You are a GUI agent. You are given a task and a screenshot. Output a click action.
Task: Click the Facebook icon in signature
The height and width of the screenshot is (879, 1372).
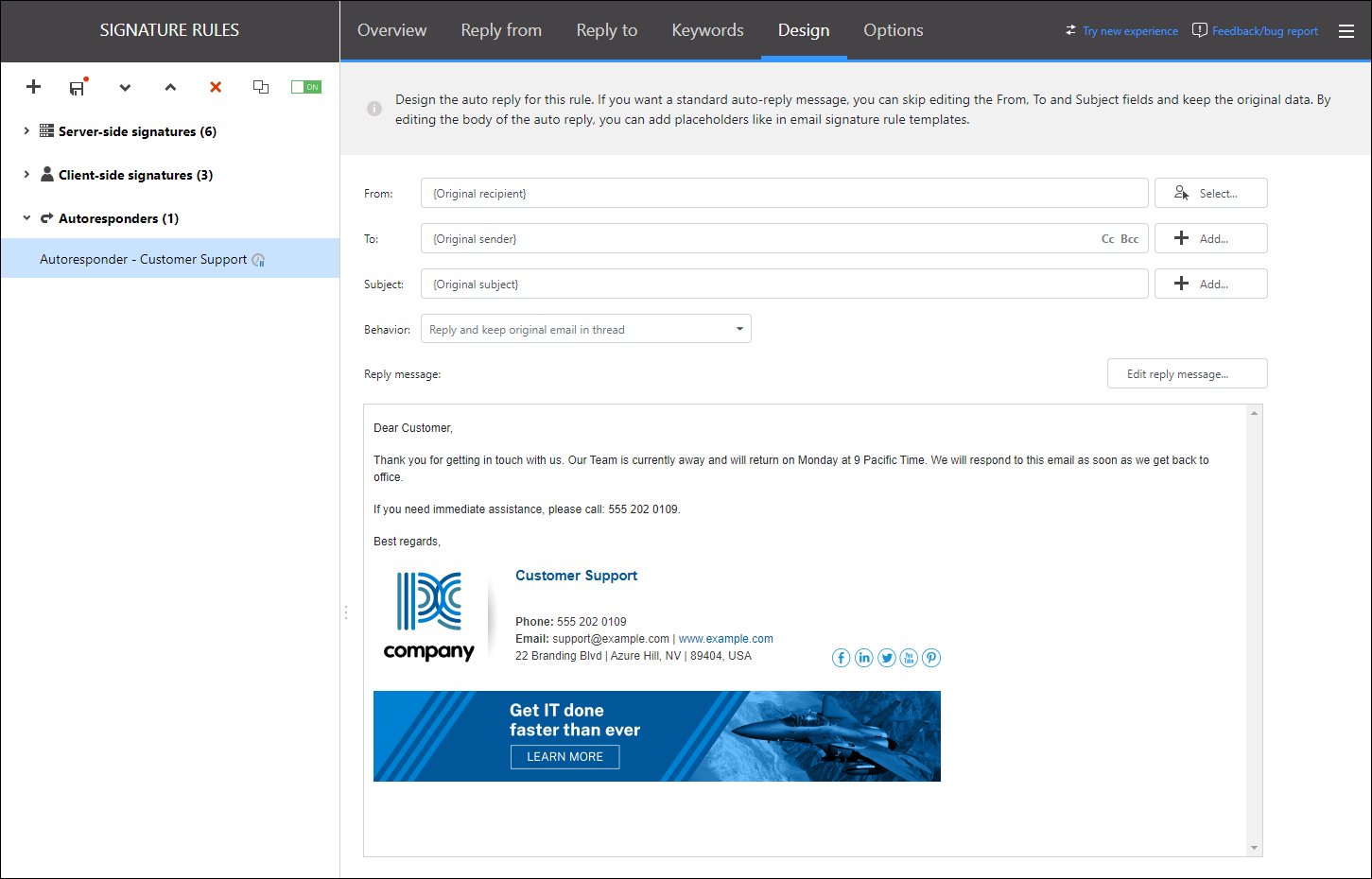pyautogui.click(x=841, y=658)
